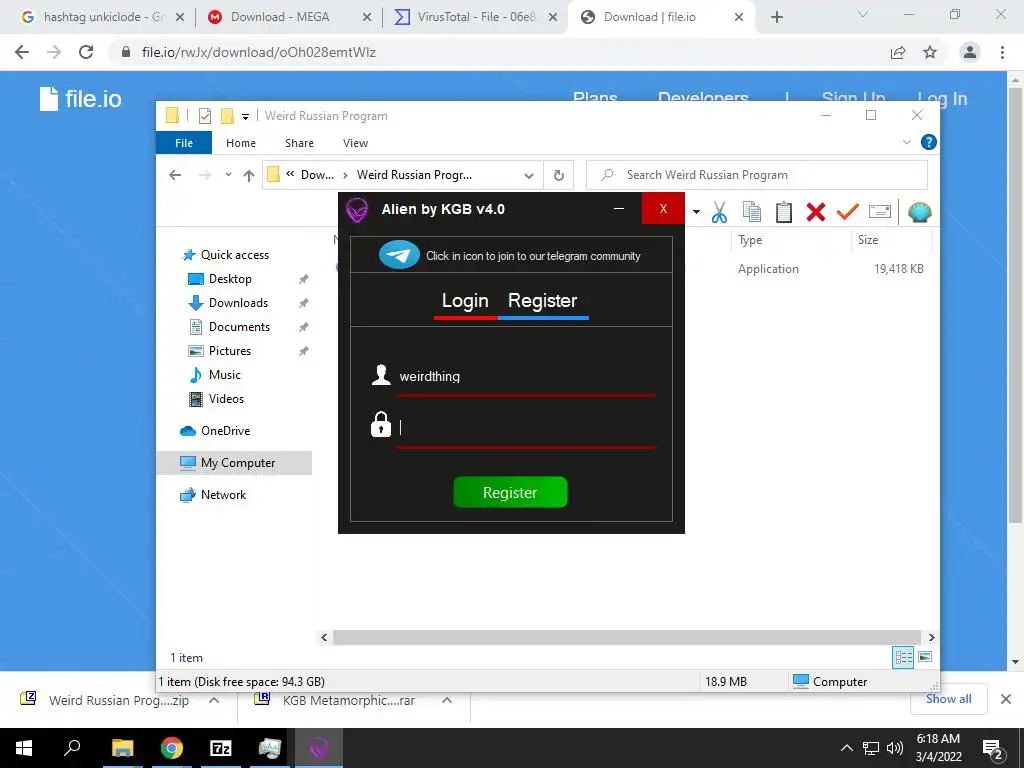Open a new Chrome tab
This screenshot has height=768, width=1024.
click(776, 17)
